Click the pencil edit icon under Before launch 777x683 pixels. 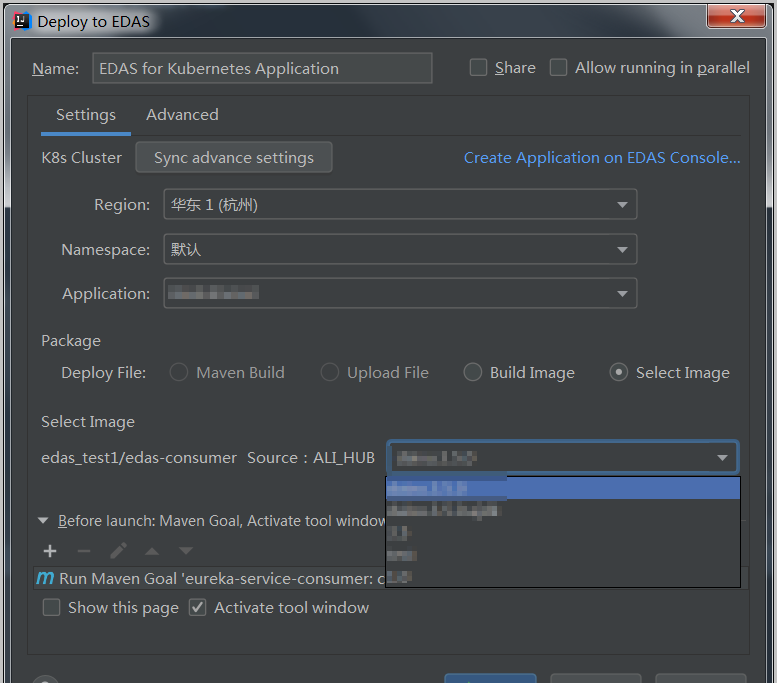coord(118,551)
